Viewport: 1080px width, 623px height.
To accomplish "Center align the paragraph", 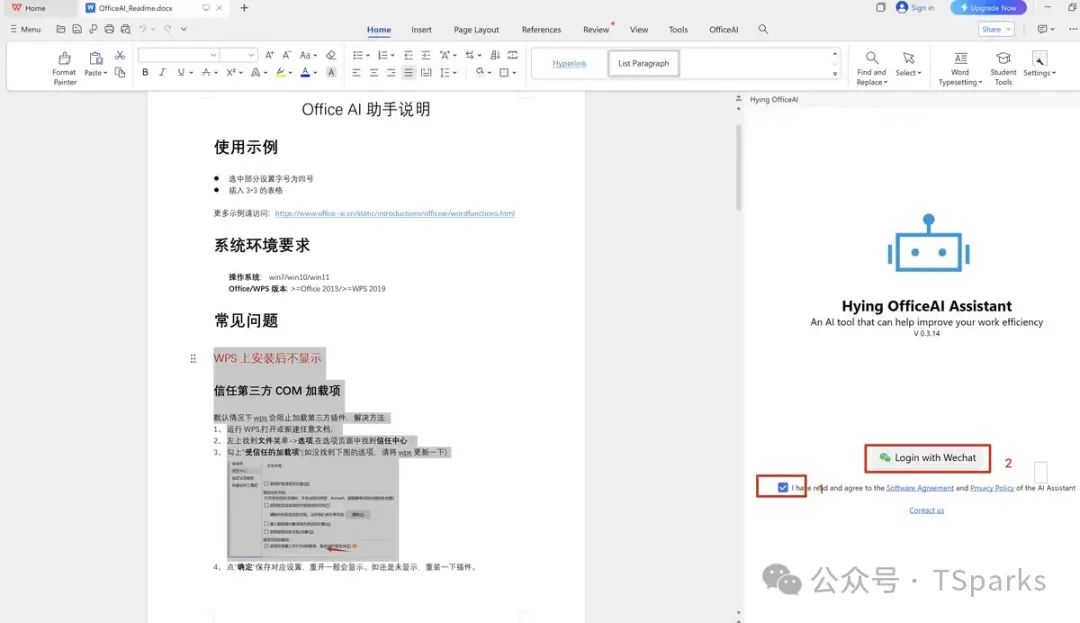I will 373,72.
